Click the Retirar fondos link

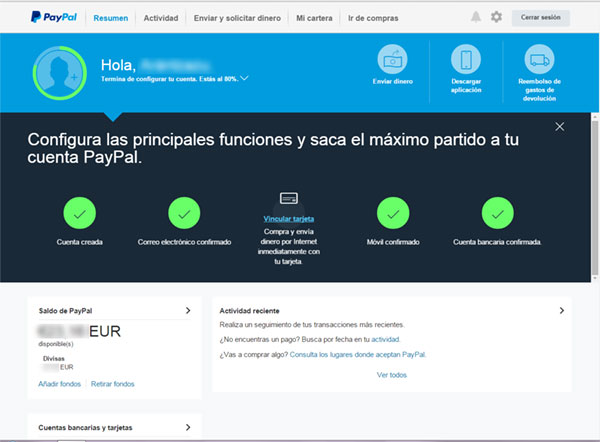pyautogui.click(x=112, y=384)
